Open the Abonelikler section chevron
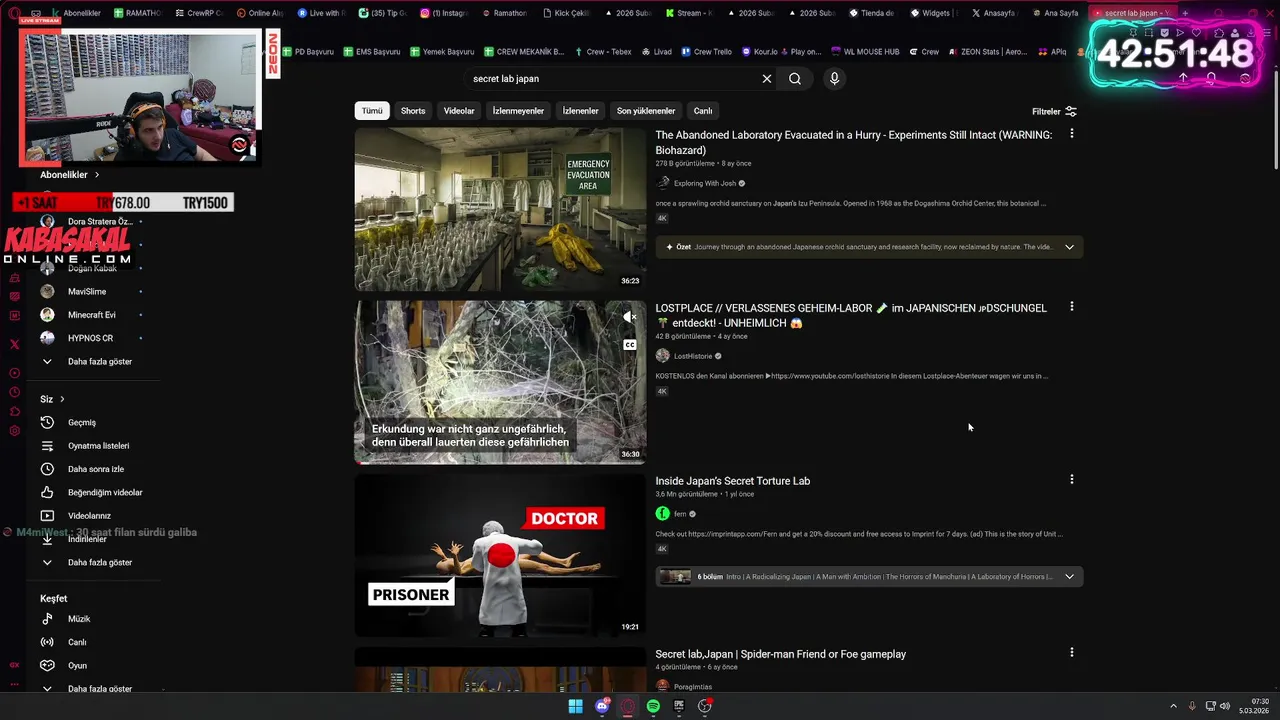Image resolution: width=1280 pixels, height=720 pixels. coord(97,175)
